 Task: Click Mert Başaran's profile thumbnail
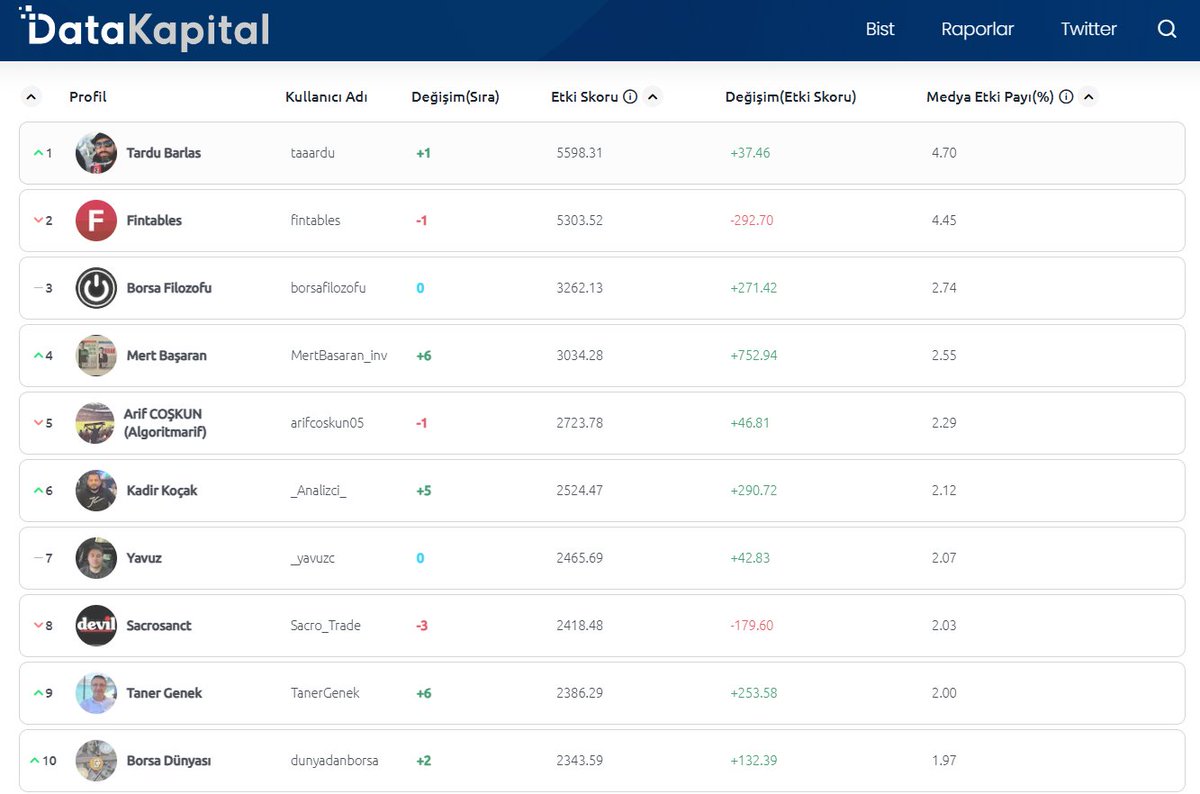(x=95, y=355)
